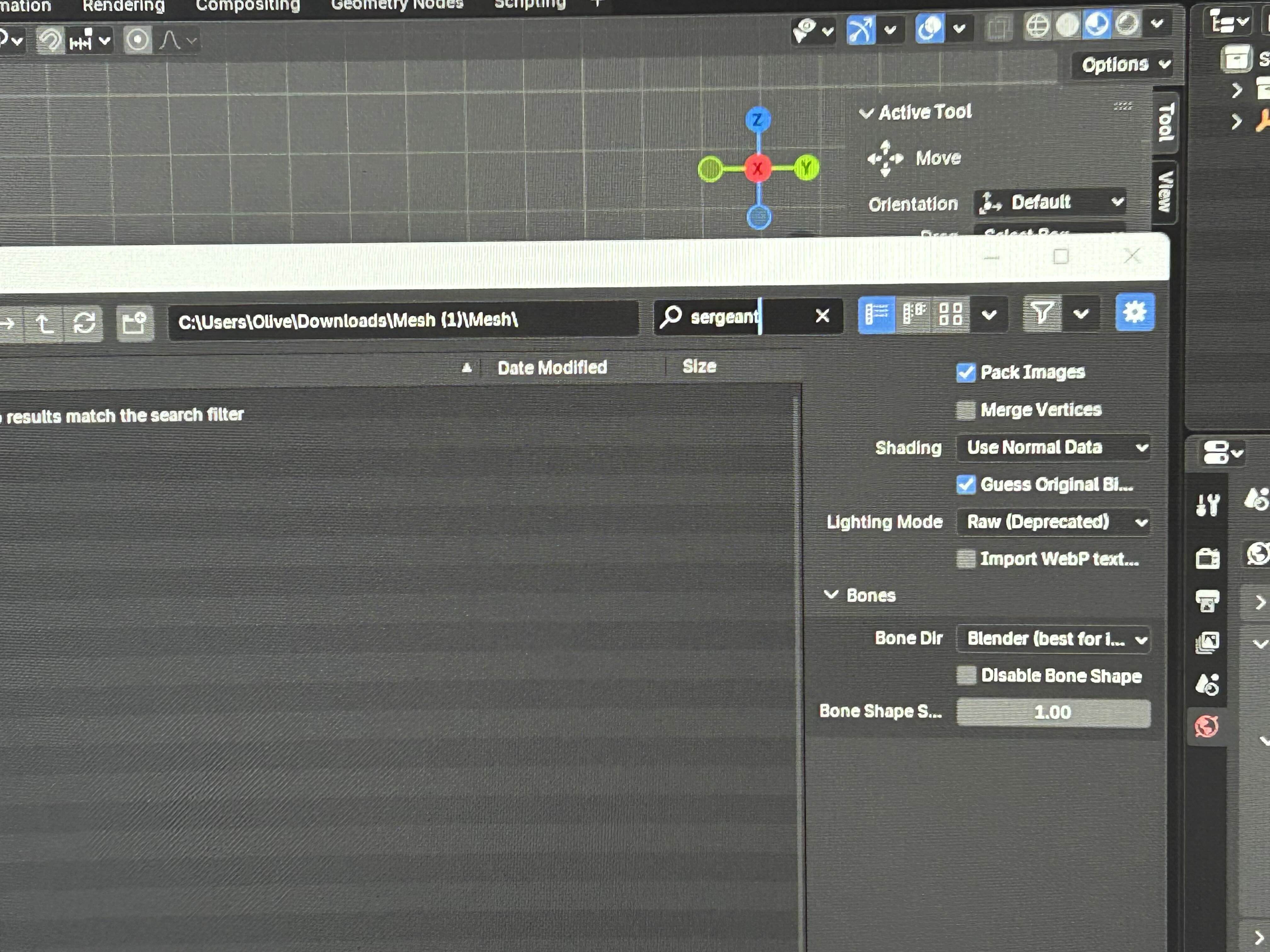This screenshot has height=952, width=1270.
Task: Go to the parent directory
Action: pos(44,324)
